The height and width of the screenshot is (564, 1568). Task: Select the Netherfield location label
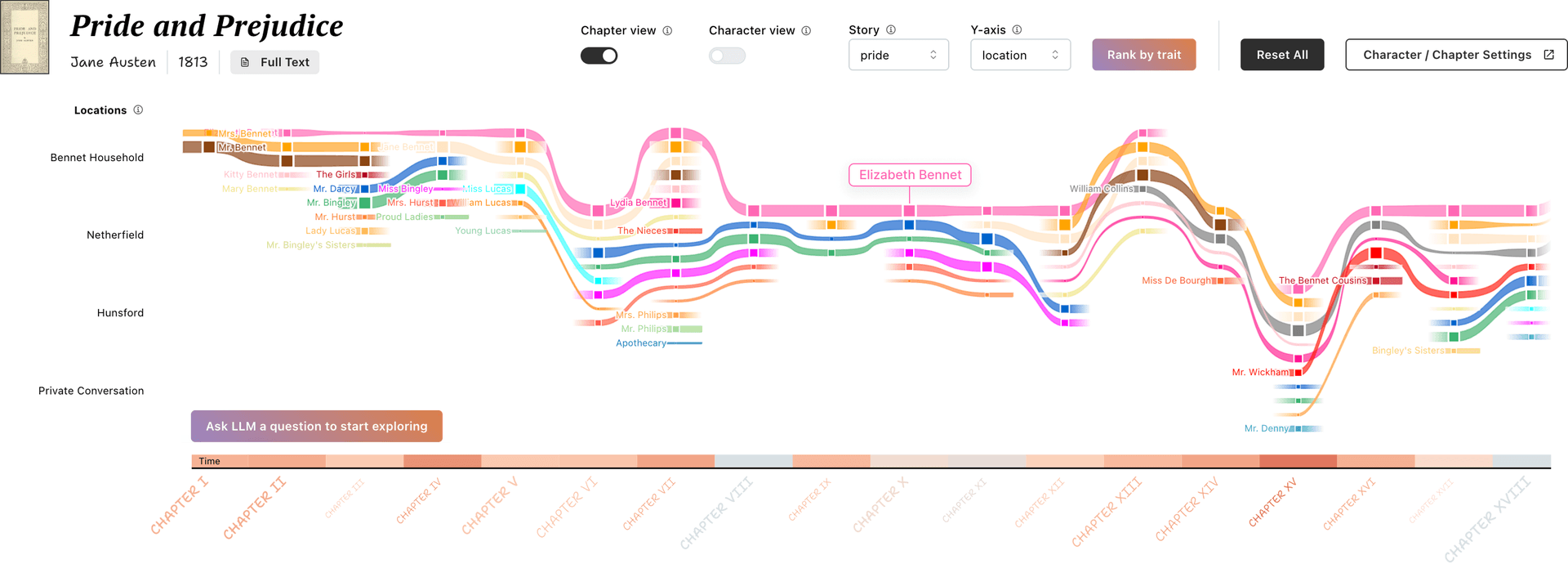[115, 235]
